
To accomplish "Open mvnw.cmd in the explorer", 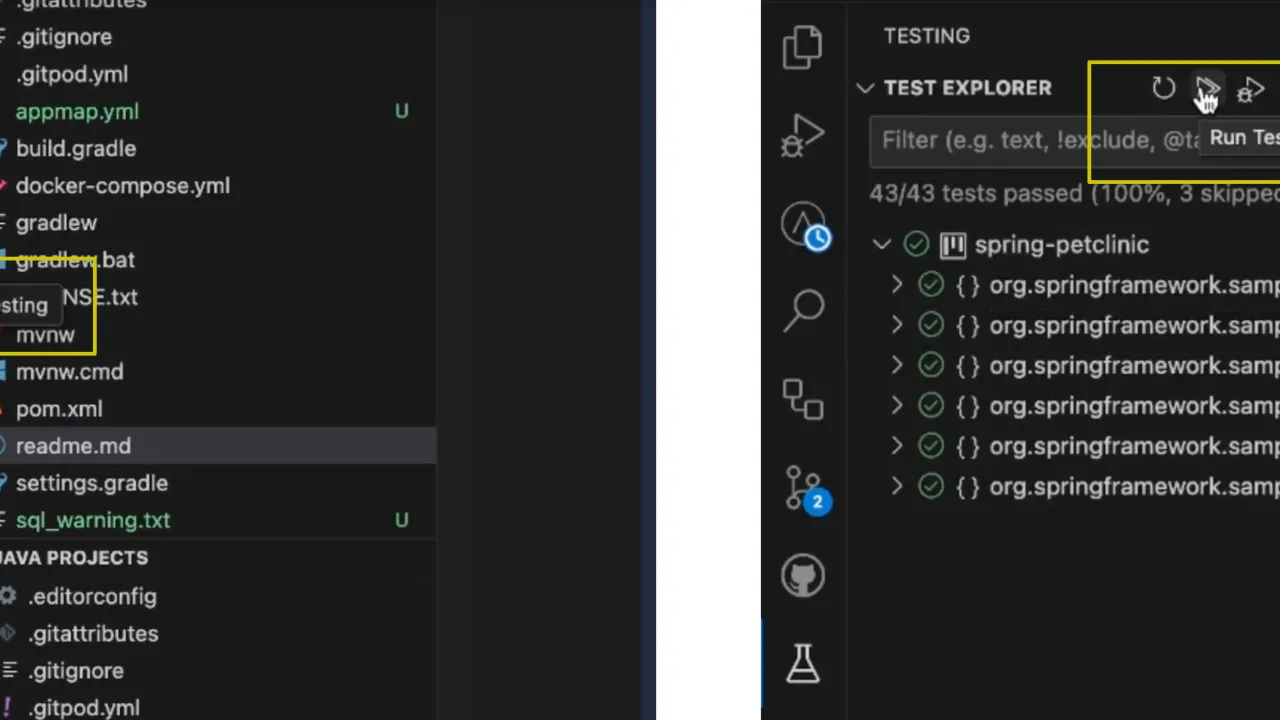I will click(69, 371).
